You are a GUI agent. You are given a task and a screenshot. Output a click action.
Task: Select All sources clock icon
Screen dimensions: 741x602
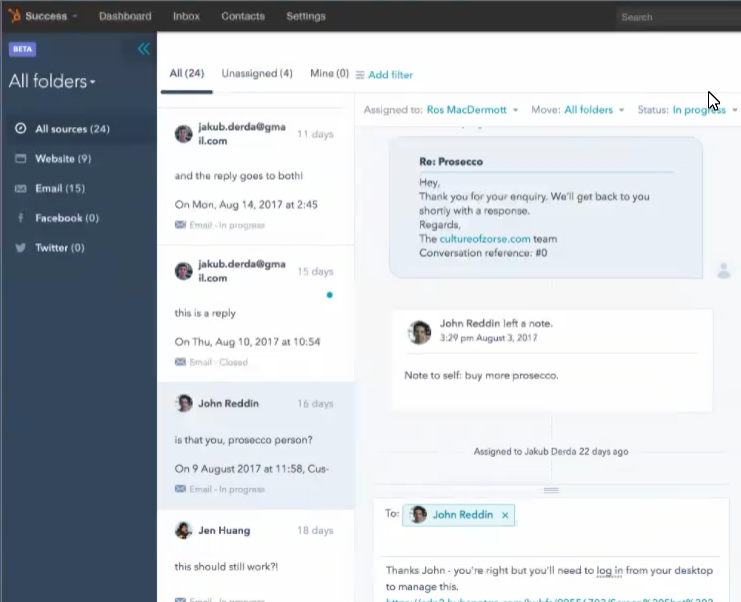pyautogui.click(x=20, y=129)
